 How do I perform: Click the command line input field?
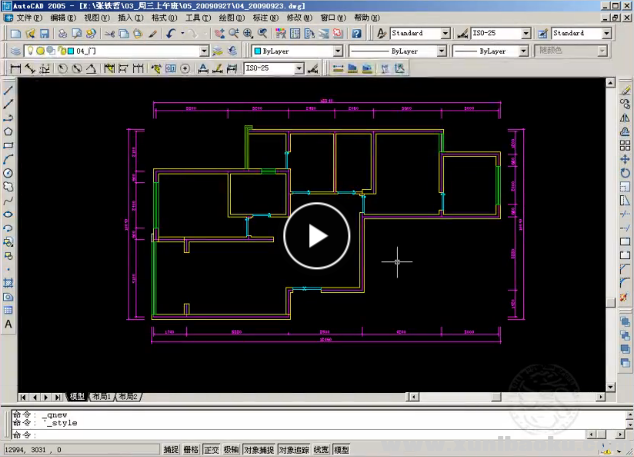point(300,435)
